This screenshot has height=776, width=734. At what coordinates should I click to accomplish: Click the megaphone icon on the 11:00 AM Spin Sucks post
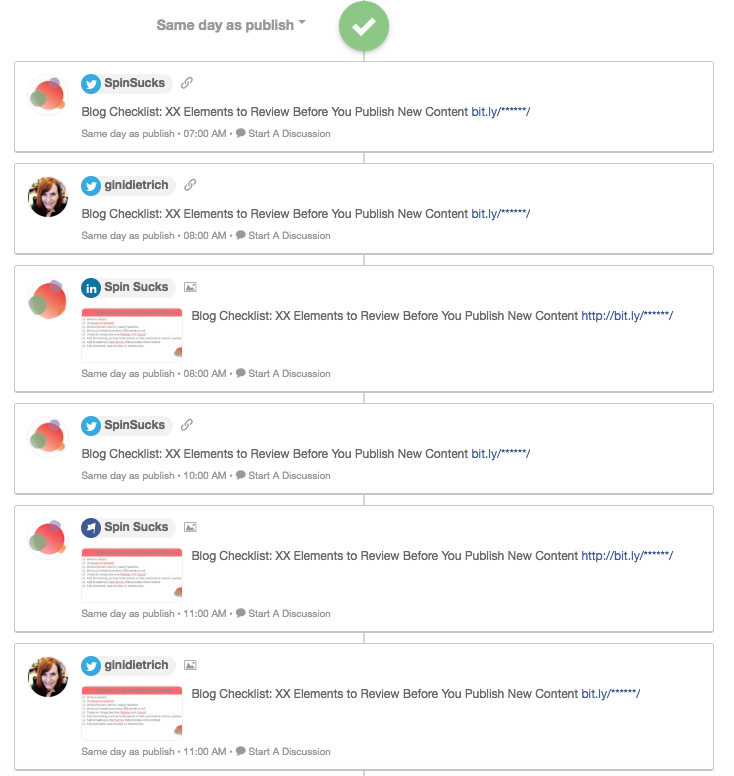coord(91,528)
